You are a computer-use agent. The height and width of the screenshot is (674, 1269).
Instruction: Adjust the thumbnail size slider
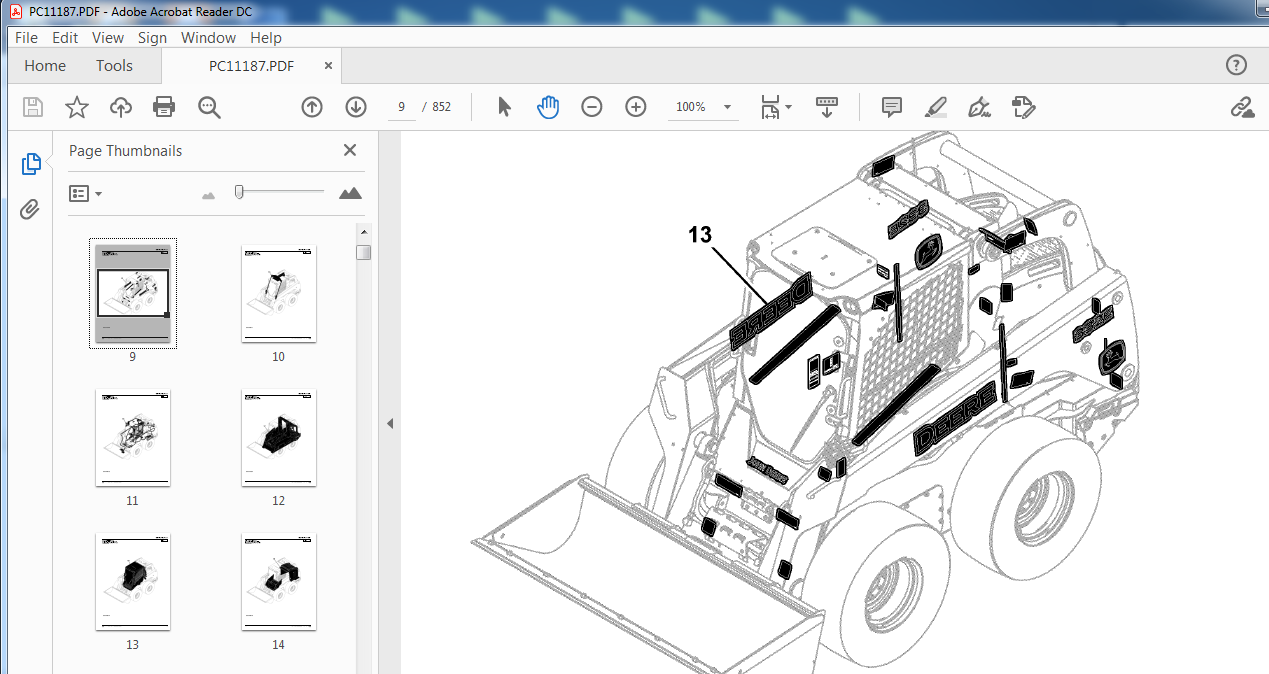coord(239,191)
